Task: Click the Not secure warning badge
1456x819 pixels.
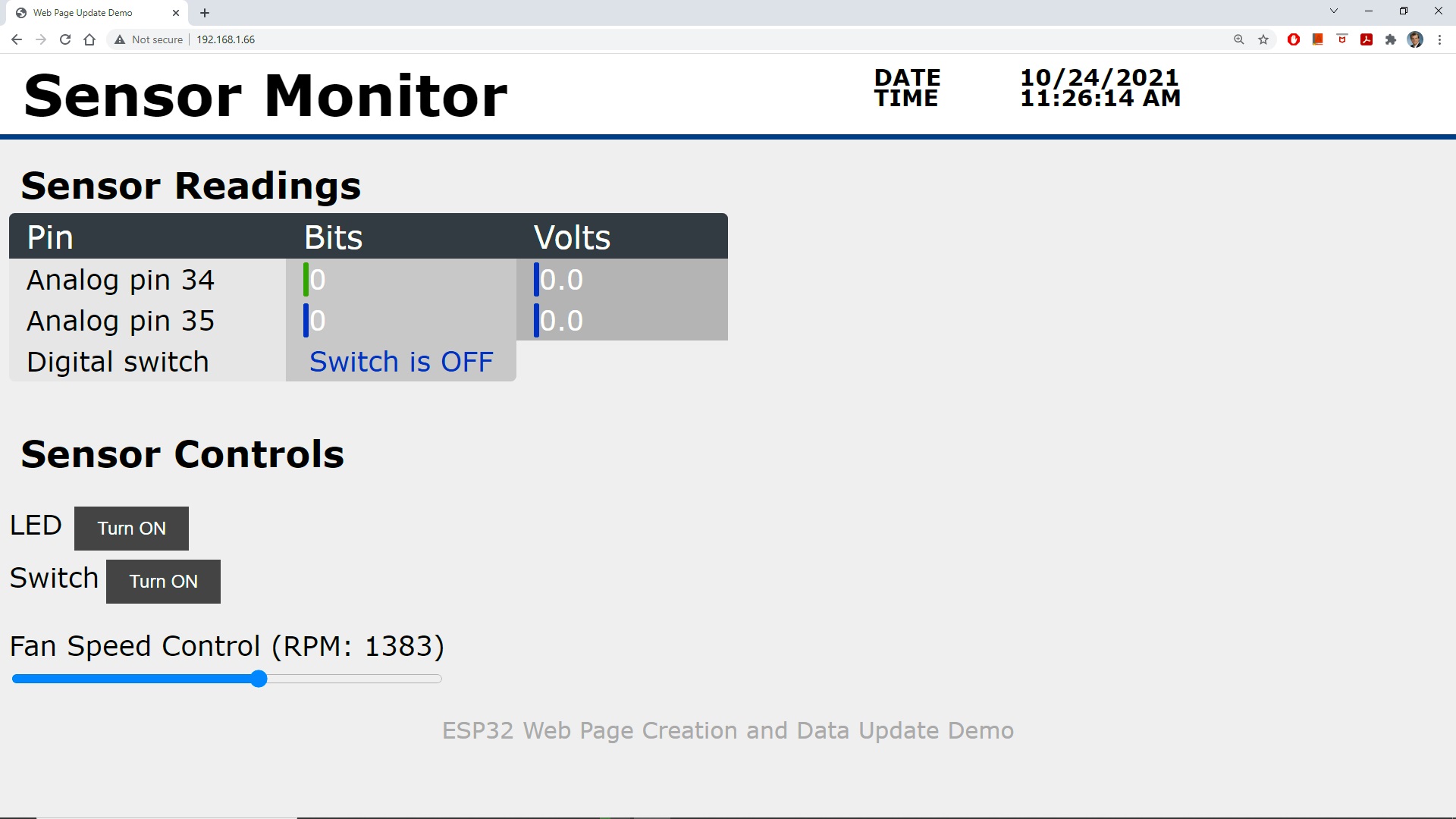Action: 149,39
